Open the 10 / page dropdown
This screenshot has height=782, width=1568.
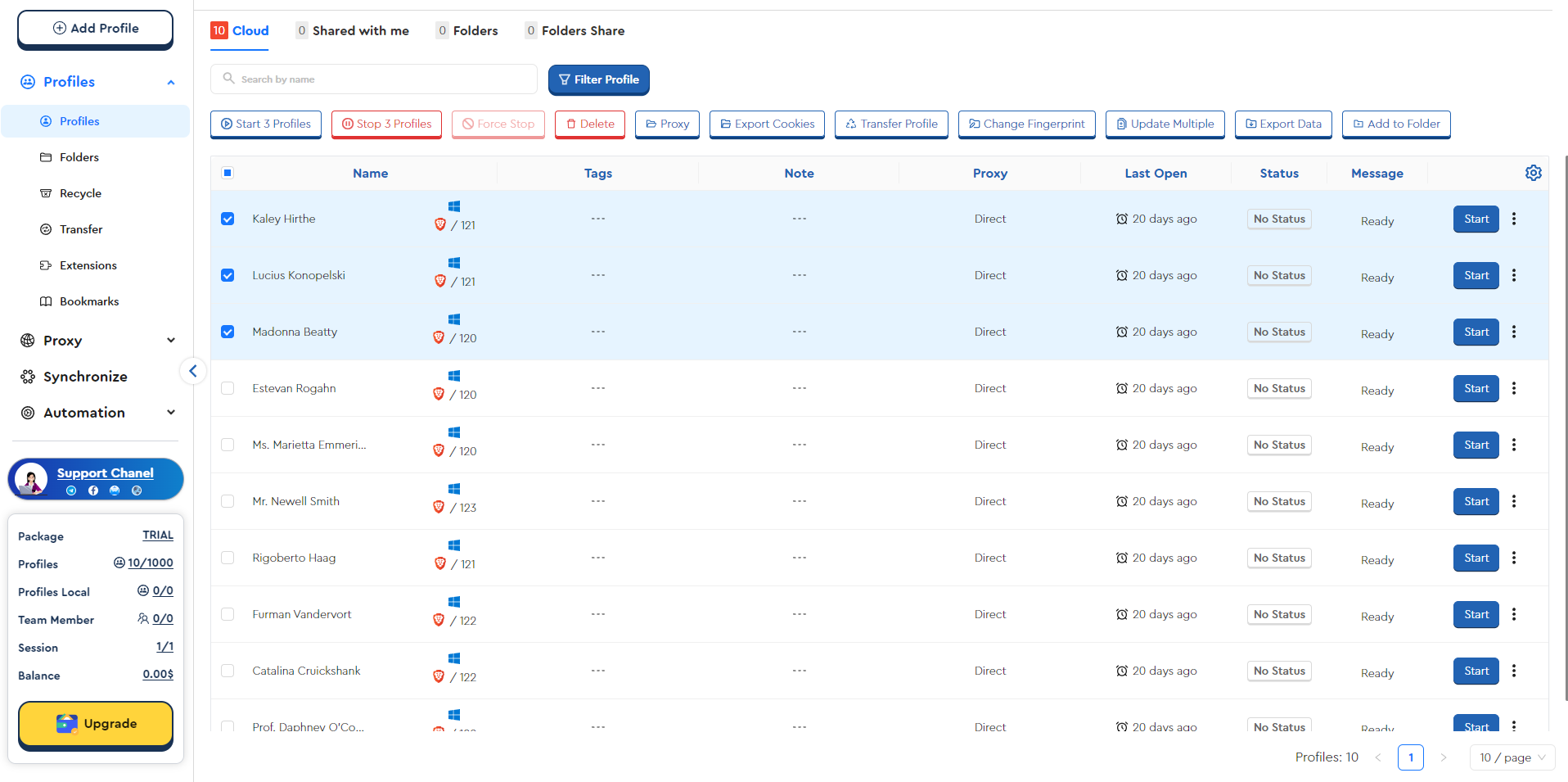pos(1511,757)
